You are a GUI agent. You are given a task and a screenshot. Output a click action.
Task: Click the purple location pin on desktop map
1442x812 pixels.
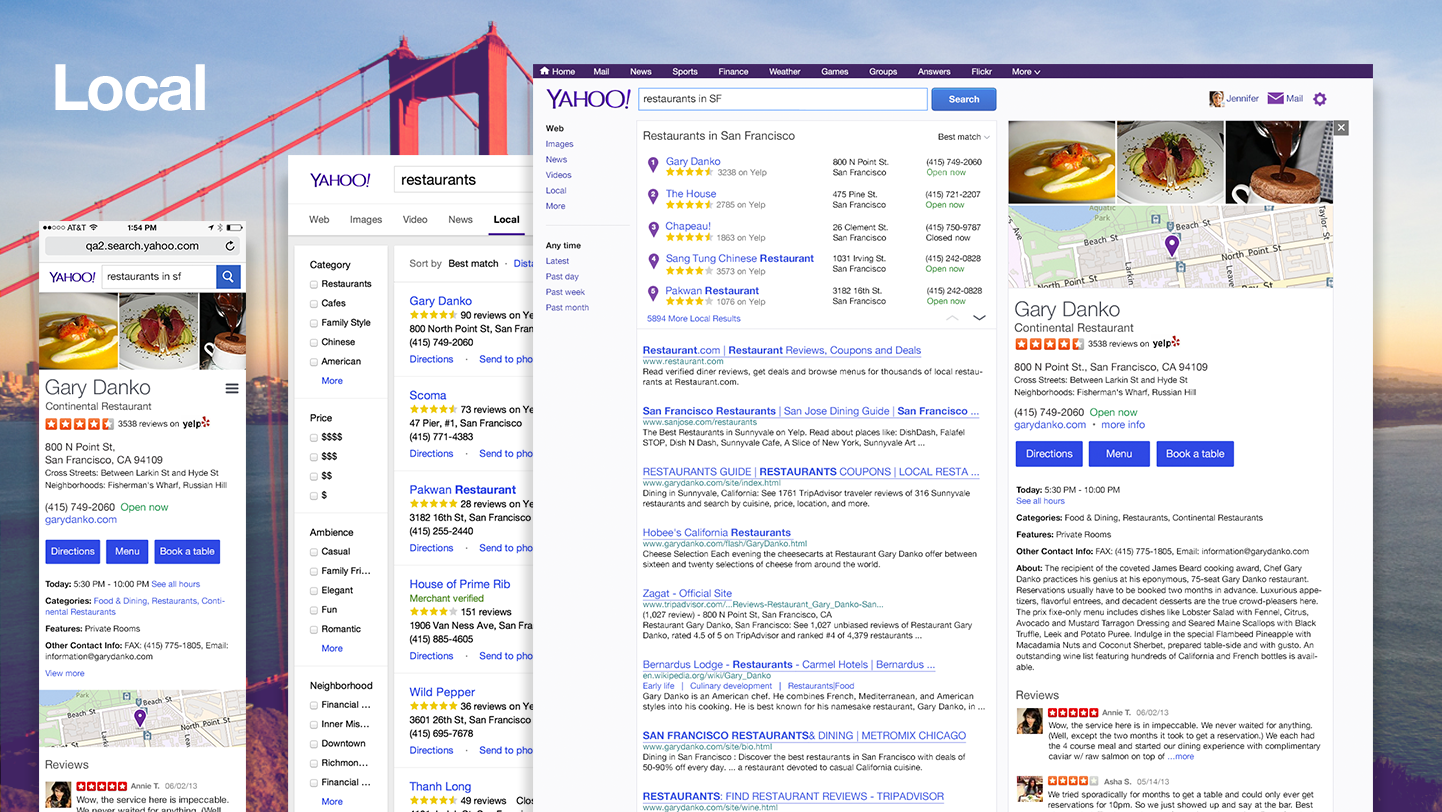(1171, 245)
